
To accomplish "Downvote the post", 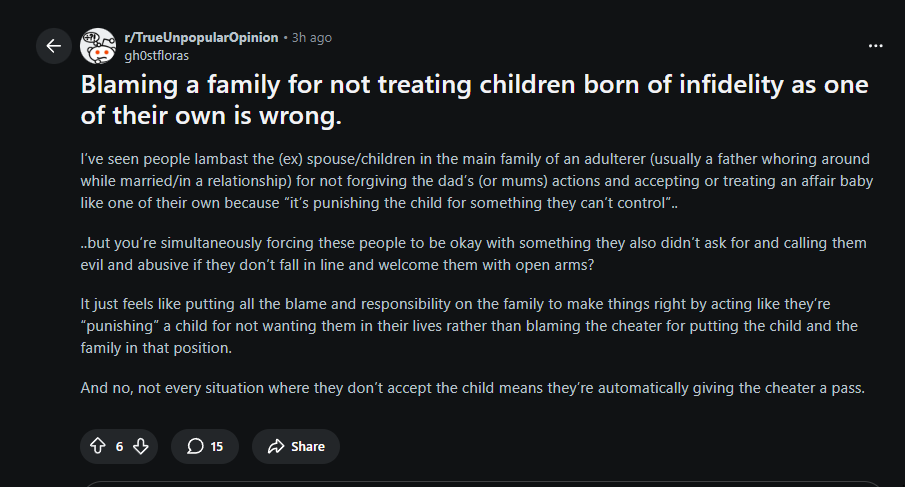I will pos(141,446).
